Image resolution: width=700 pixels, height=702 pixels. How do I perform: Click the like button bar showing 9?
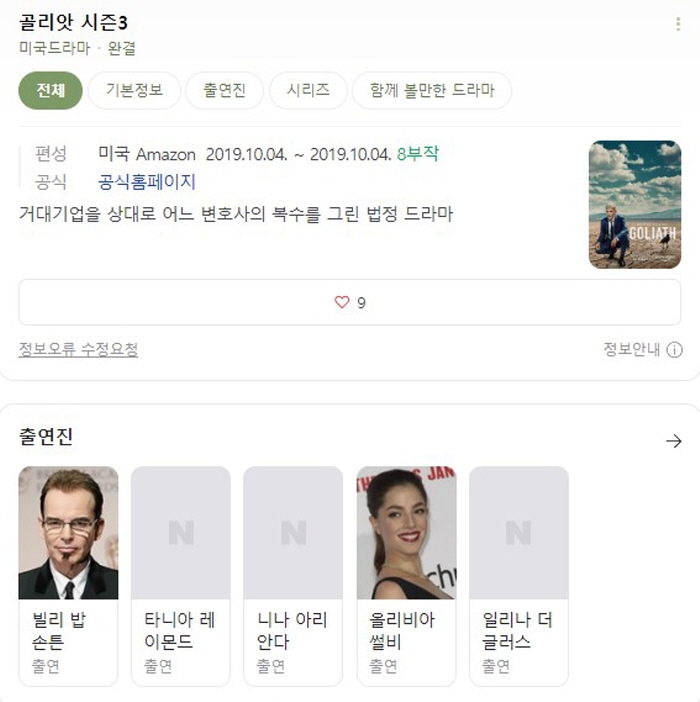point(350,302)
